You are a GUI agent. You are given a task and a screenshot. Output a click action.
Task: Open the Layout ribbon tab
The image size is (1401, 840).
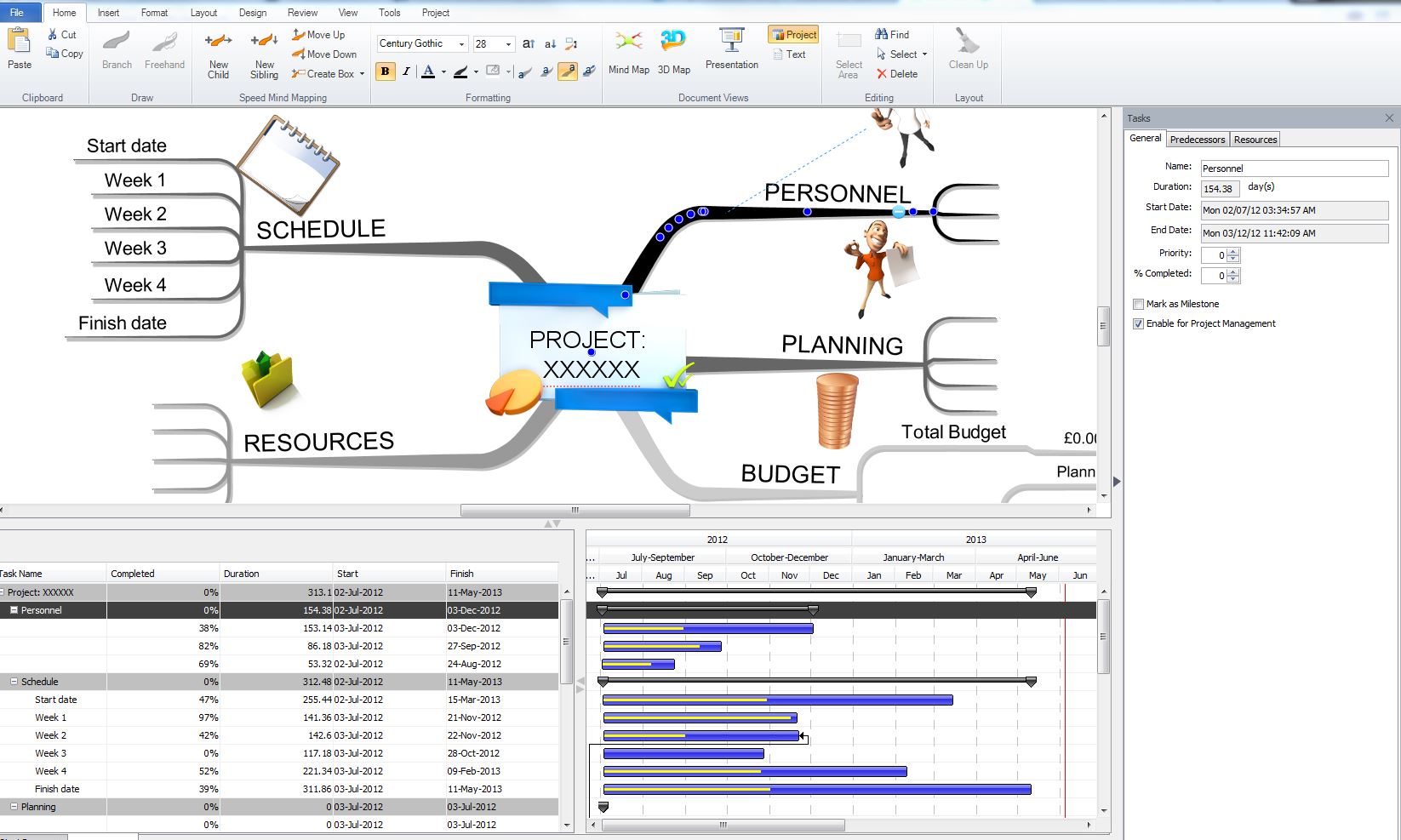203,13
